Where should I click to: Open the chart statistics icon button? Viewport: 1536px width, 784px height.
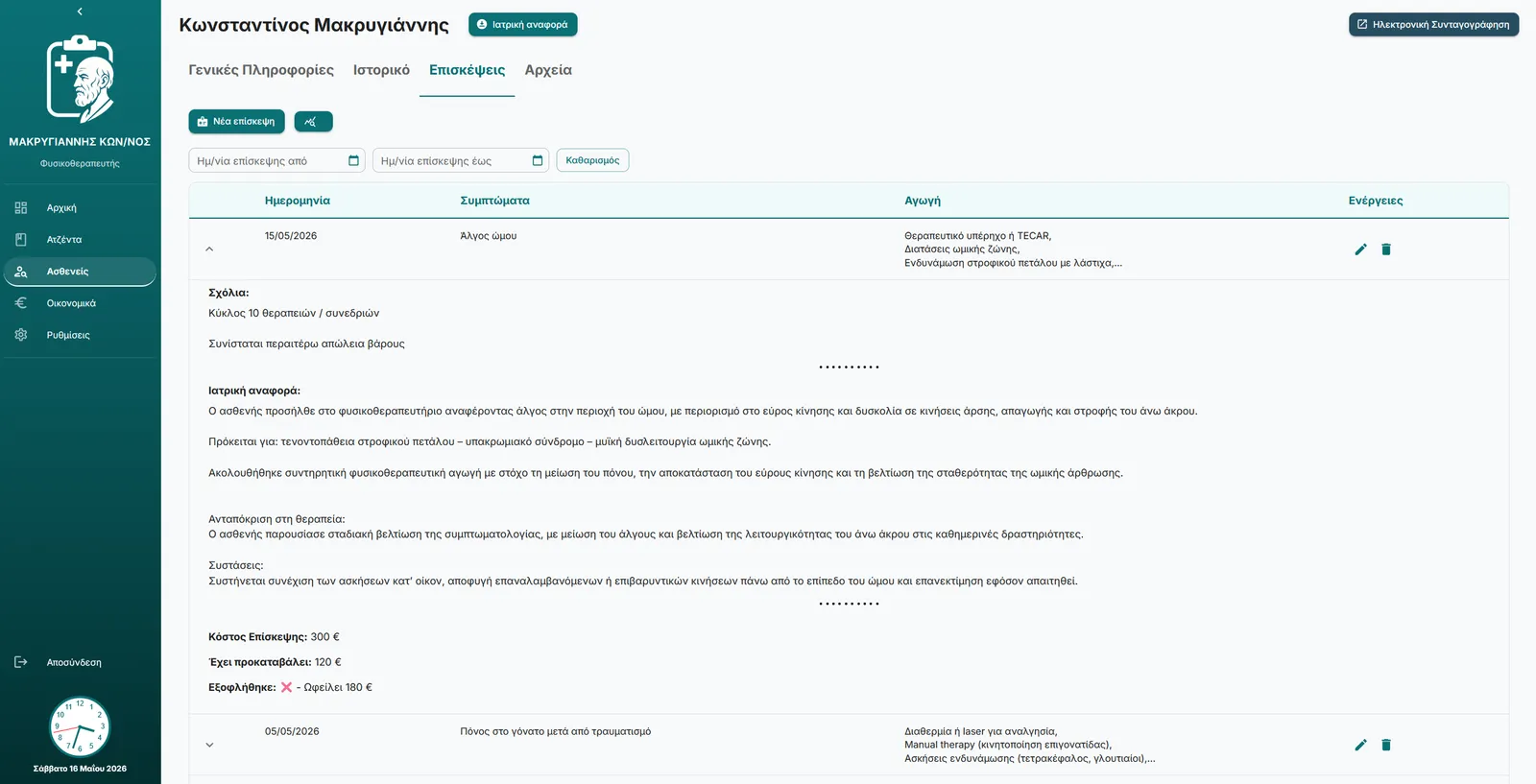(x=313, y=122)
